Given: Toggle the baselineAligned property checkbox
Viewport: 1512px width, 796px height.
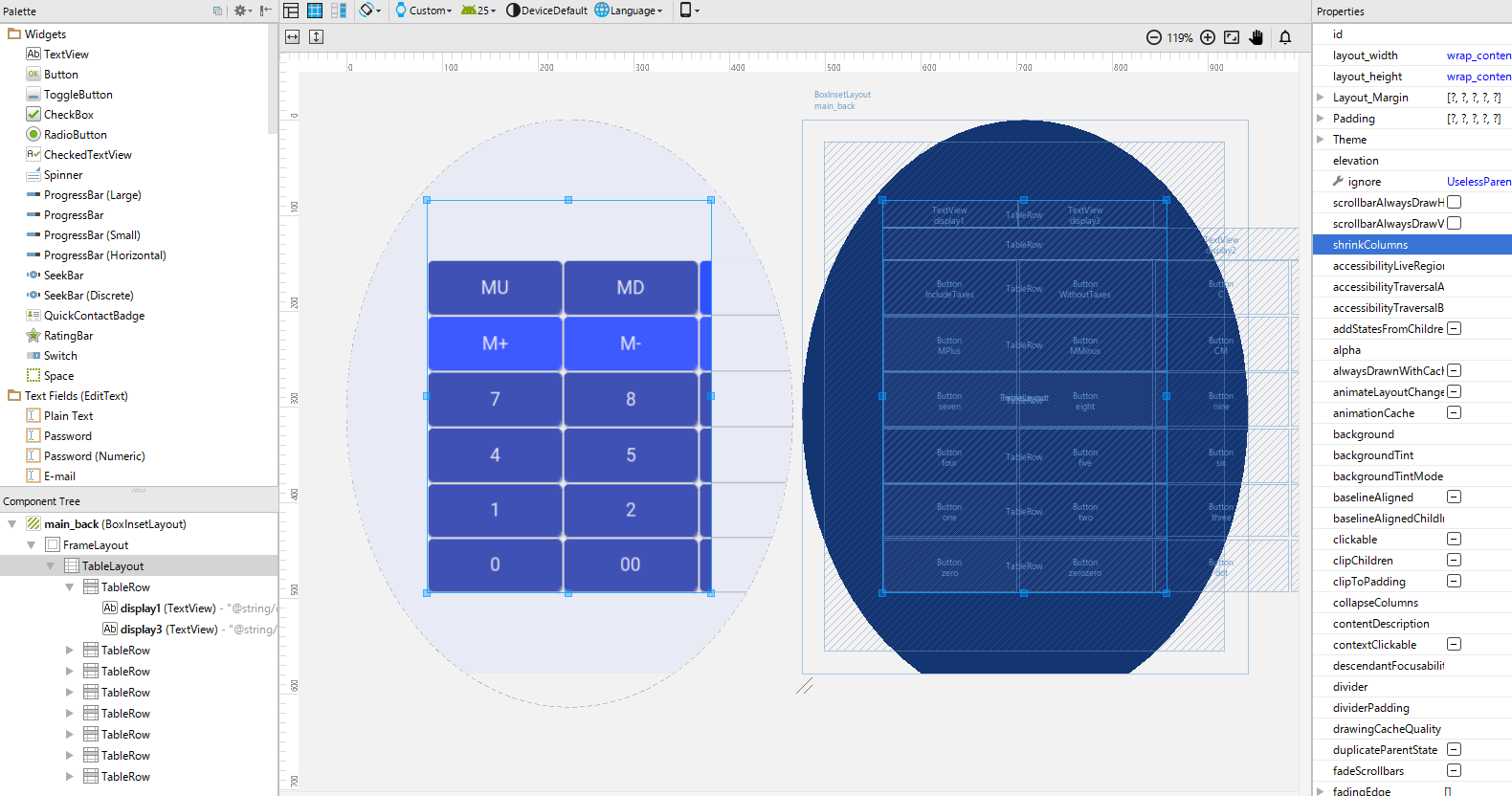Looking at the screenshot, I should pos(1454,497).
